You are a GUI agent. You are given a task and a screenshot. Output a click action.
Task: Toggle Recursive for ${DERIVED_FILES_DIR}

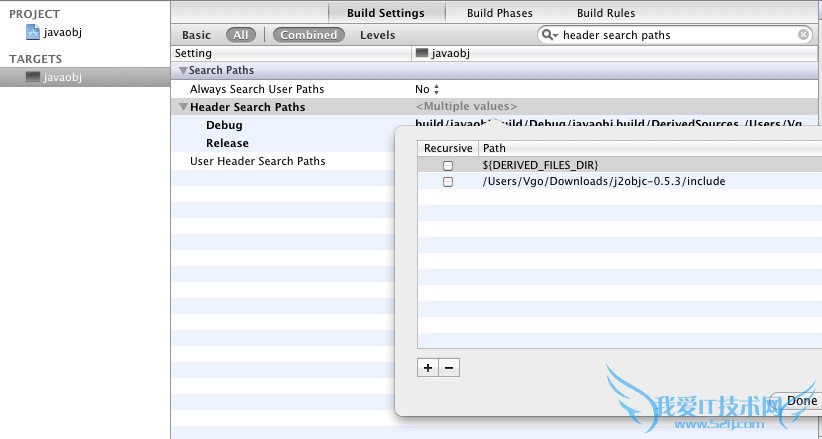pyautogui.click(x=448, y=165)
